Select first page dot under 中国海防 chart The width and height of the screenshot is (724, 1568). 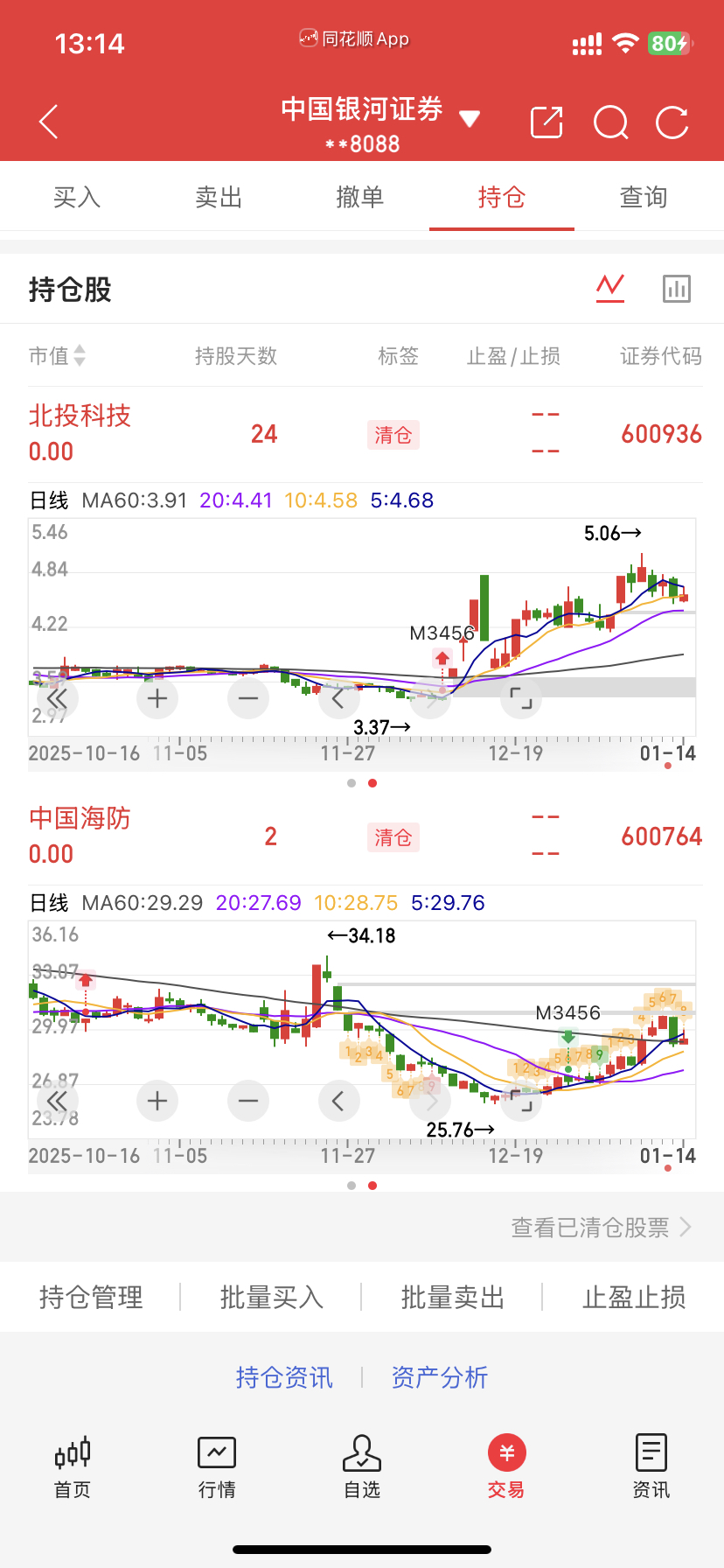point(352,1186)
